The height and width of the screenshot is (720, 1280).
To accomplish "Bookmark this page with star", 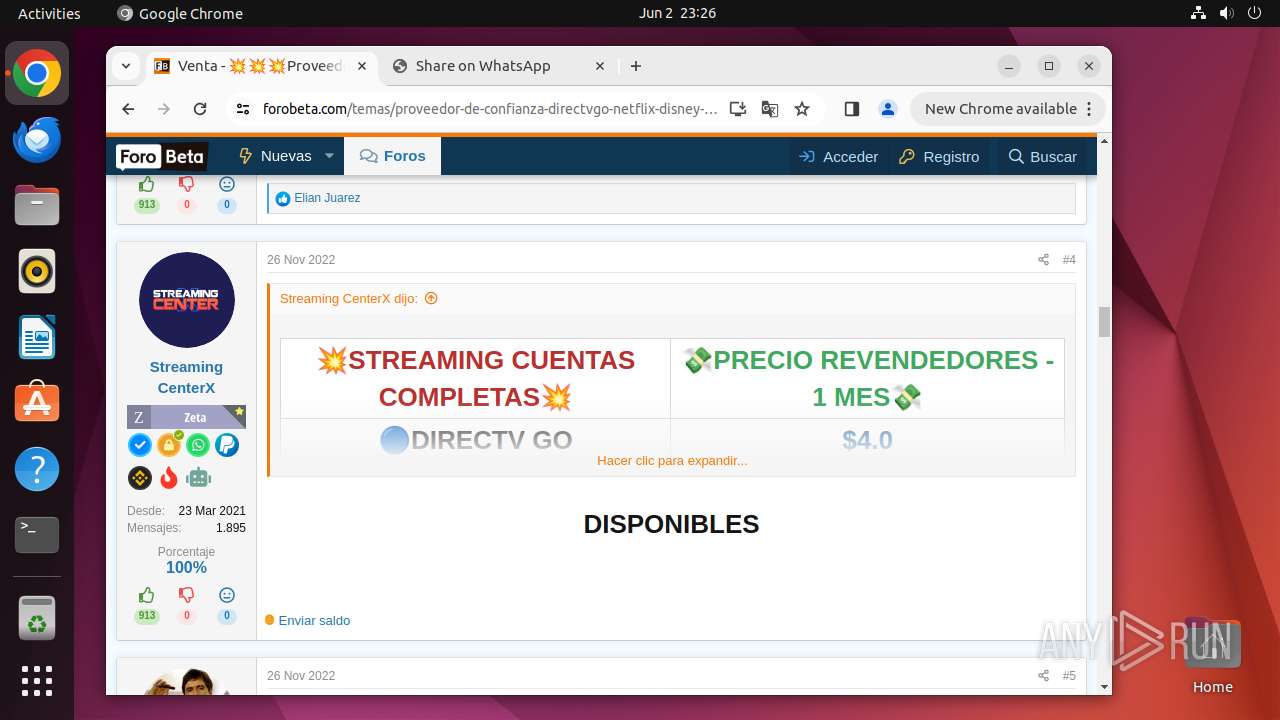I will (802, 109).
